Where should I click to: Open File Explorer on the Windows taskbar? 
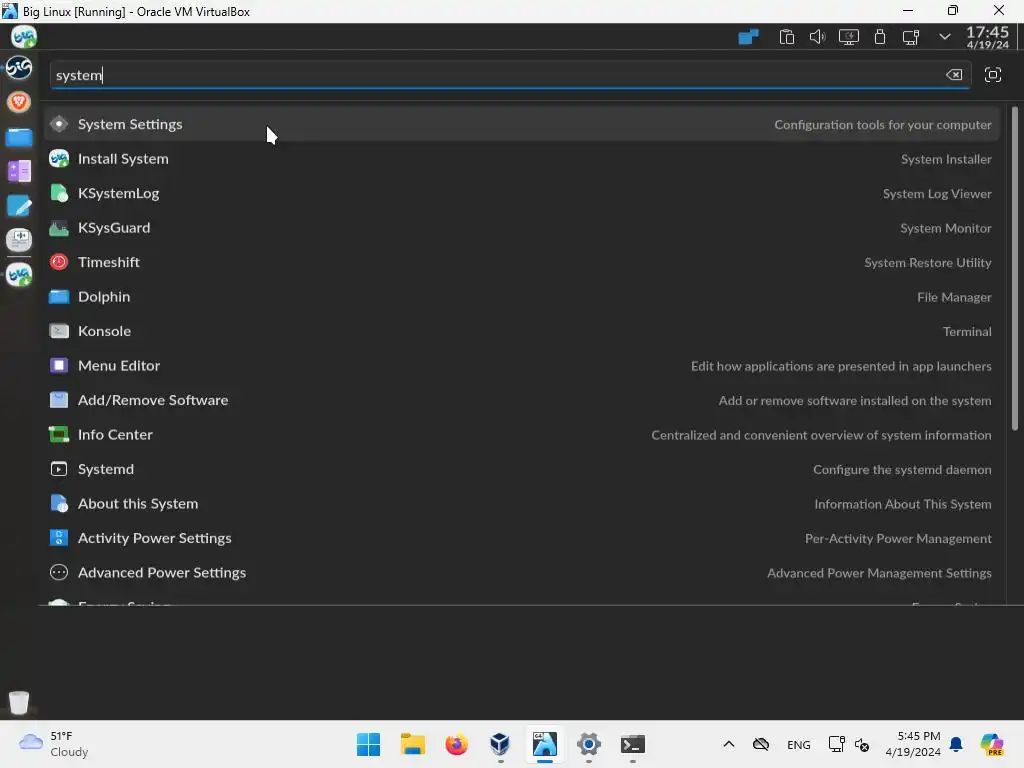(x=413, y=744)
